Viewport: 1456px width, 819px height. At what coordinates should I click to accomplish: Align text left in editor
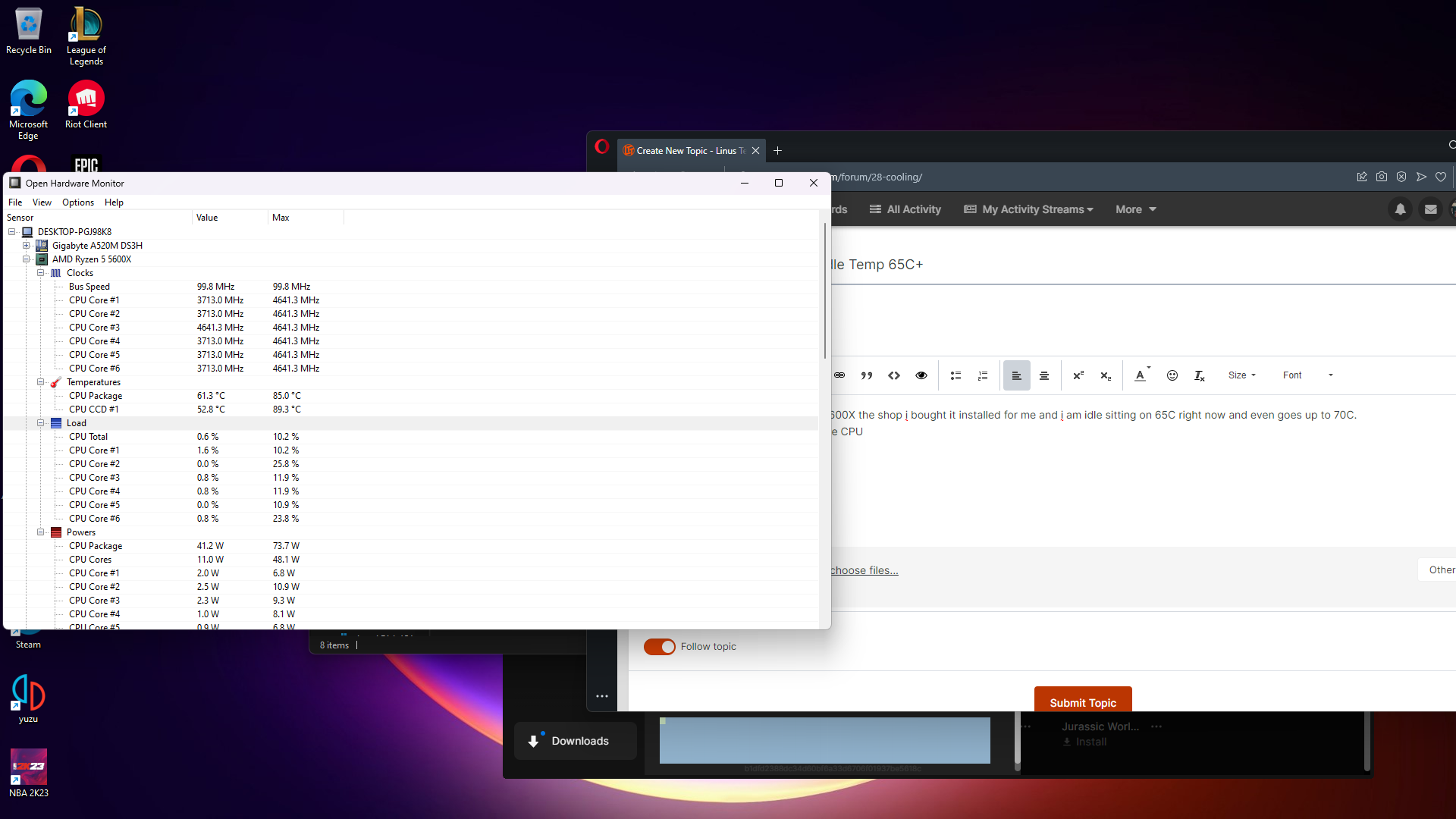1017,375
